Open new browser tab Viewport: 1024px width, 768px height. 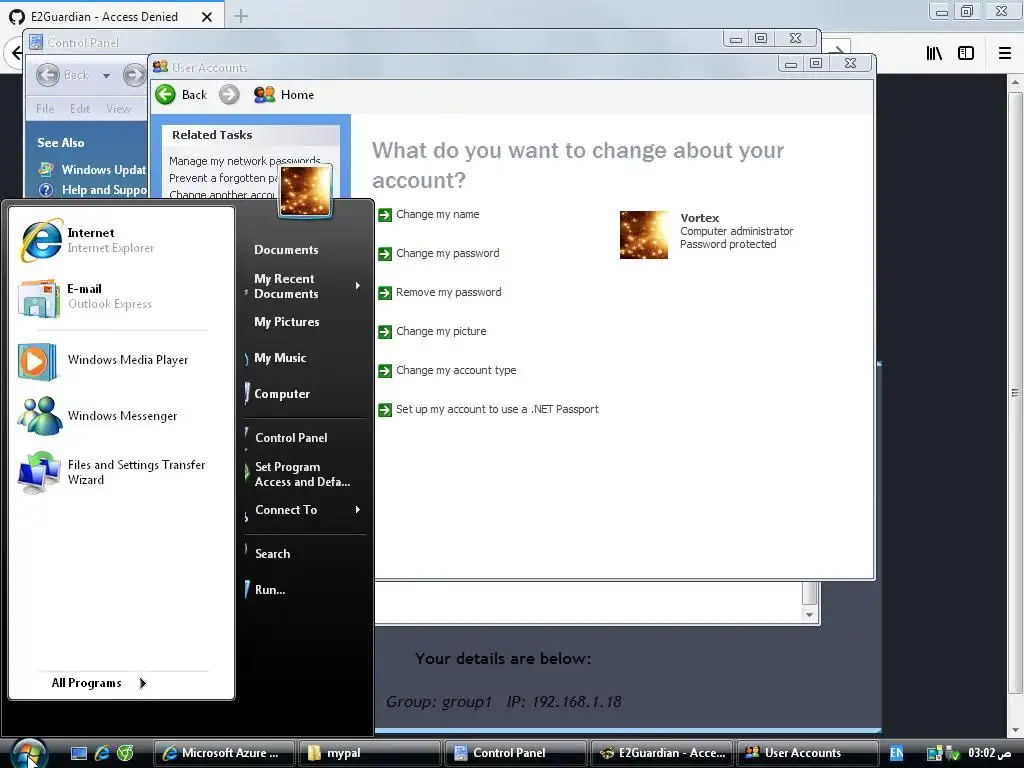[241, 16]
